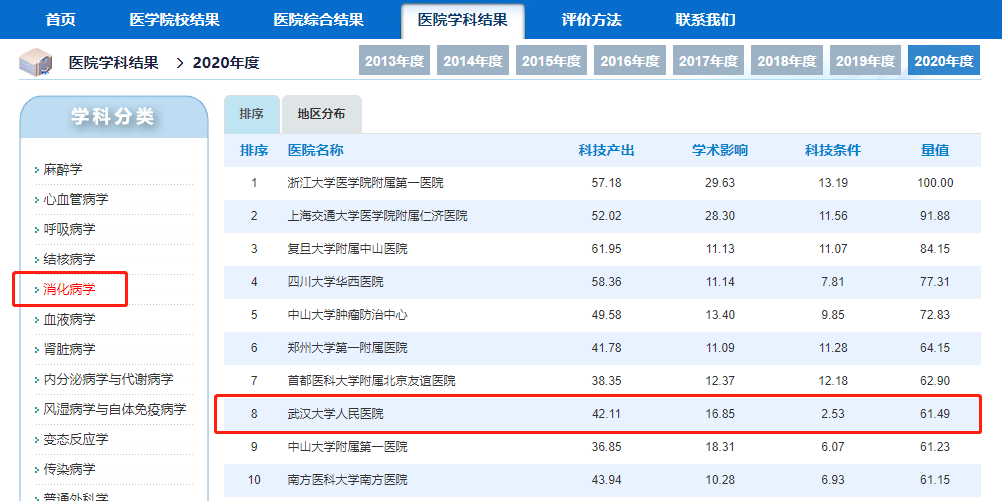
Task: Go to the 首页 nav item
Action: click(x=61, y=20)
